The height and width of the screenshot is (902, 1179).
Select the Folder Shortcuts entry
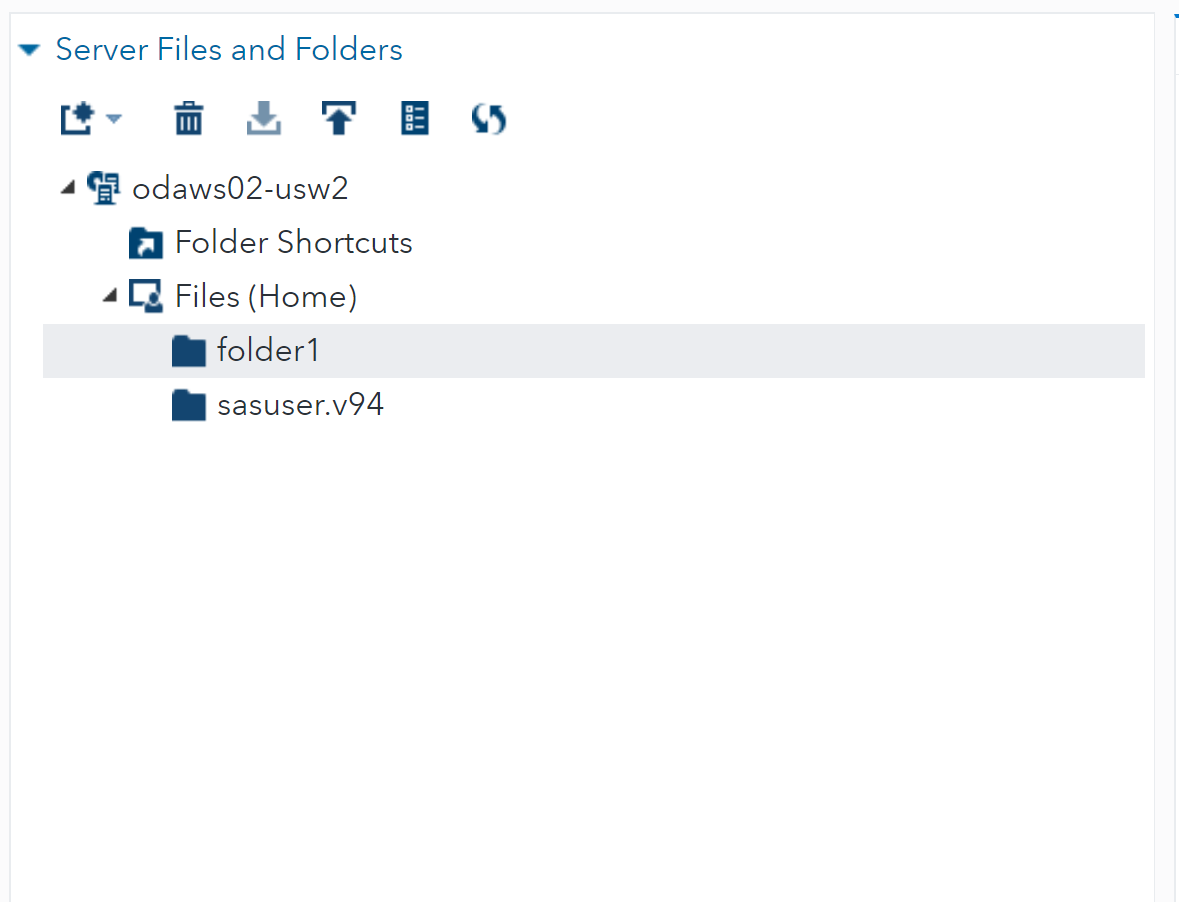(x=293, y=242)
